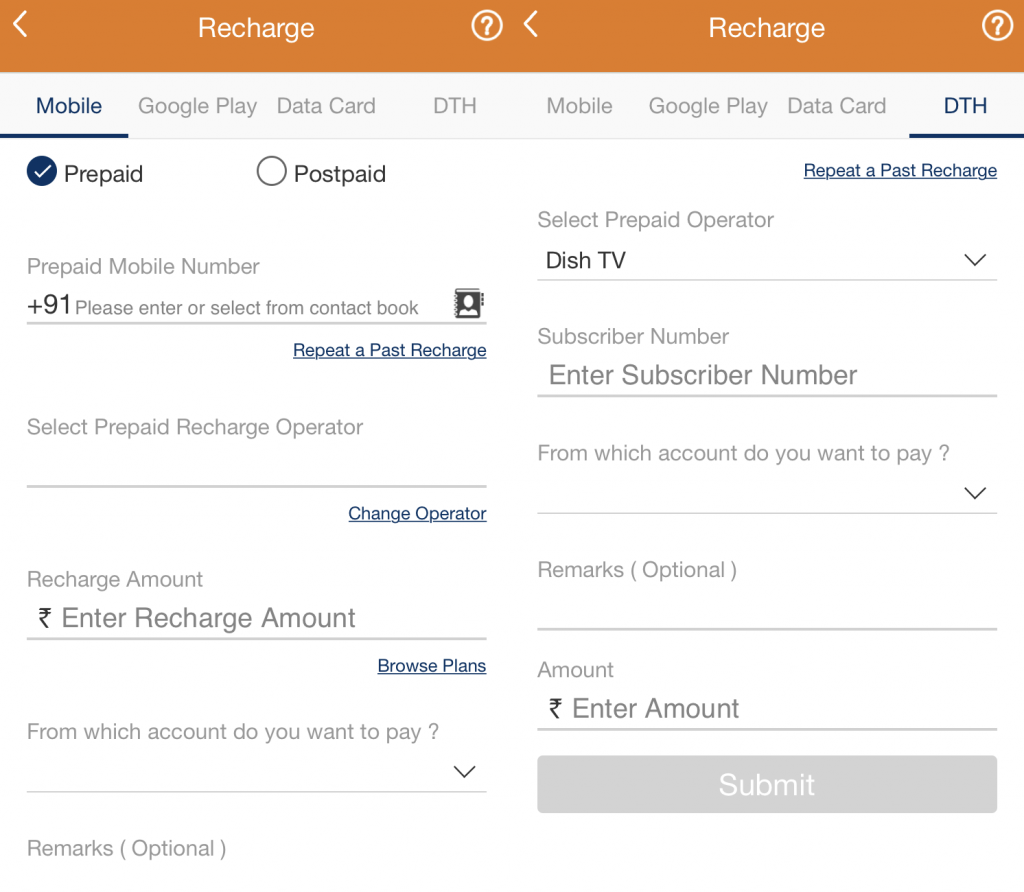Open the Browse Plans link

[x=432, y=665]
